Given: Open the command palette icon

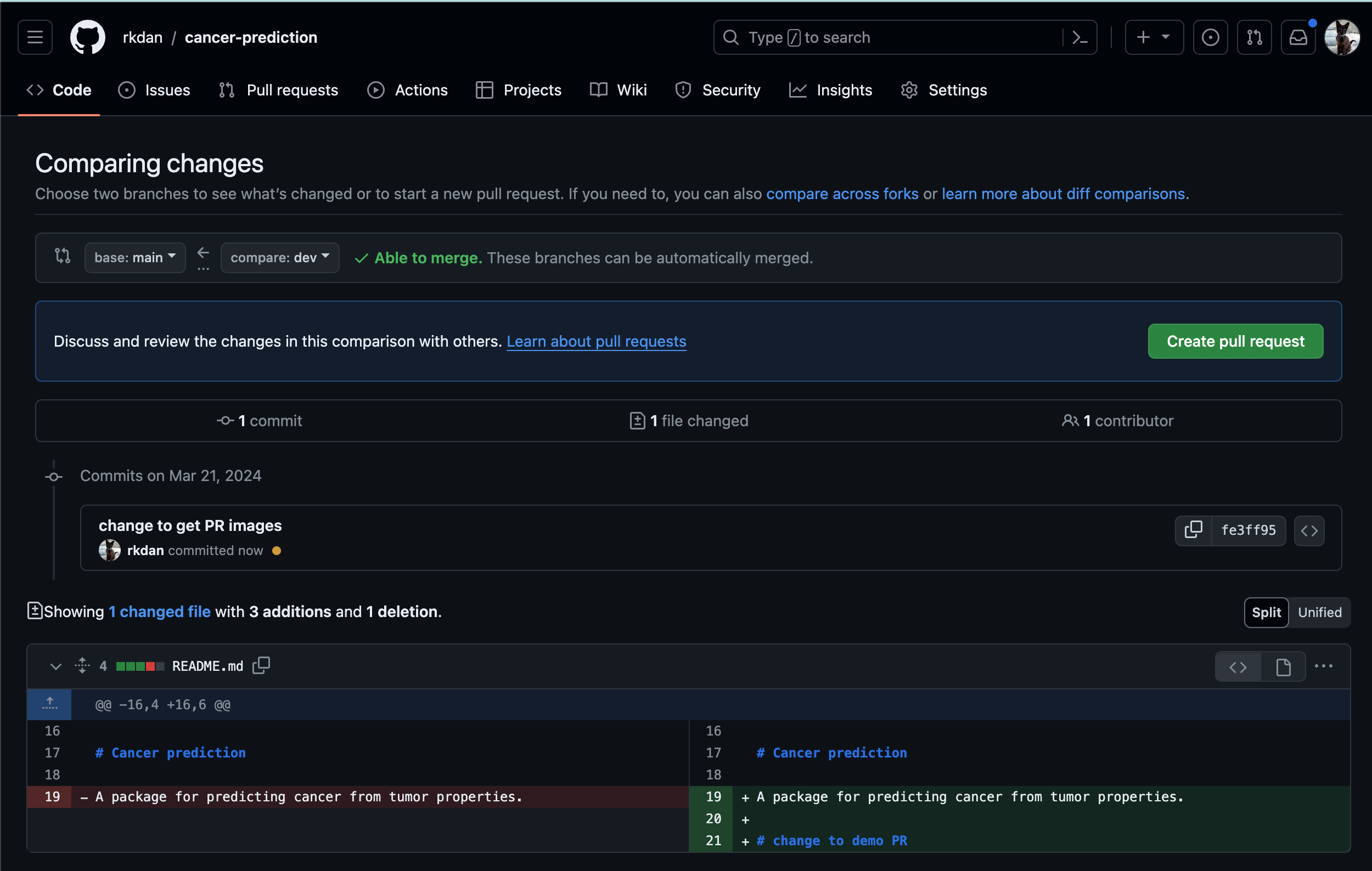Looking at the screenshot, I should pos(1079,38).
